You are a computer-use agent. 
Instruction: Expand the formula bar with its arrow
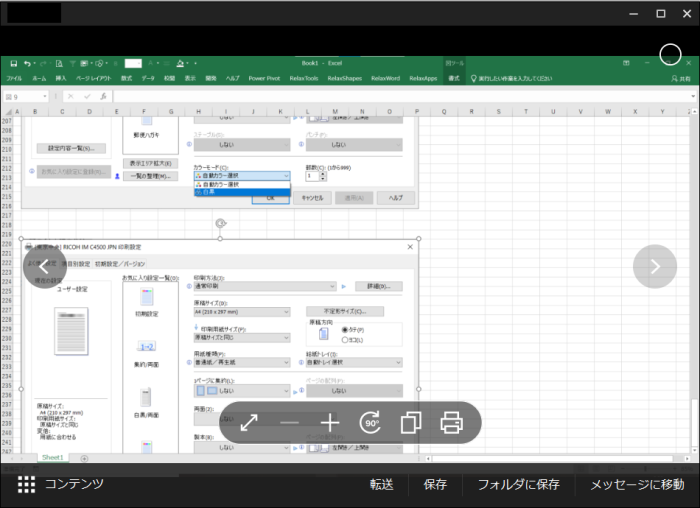click(692, 96)
